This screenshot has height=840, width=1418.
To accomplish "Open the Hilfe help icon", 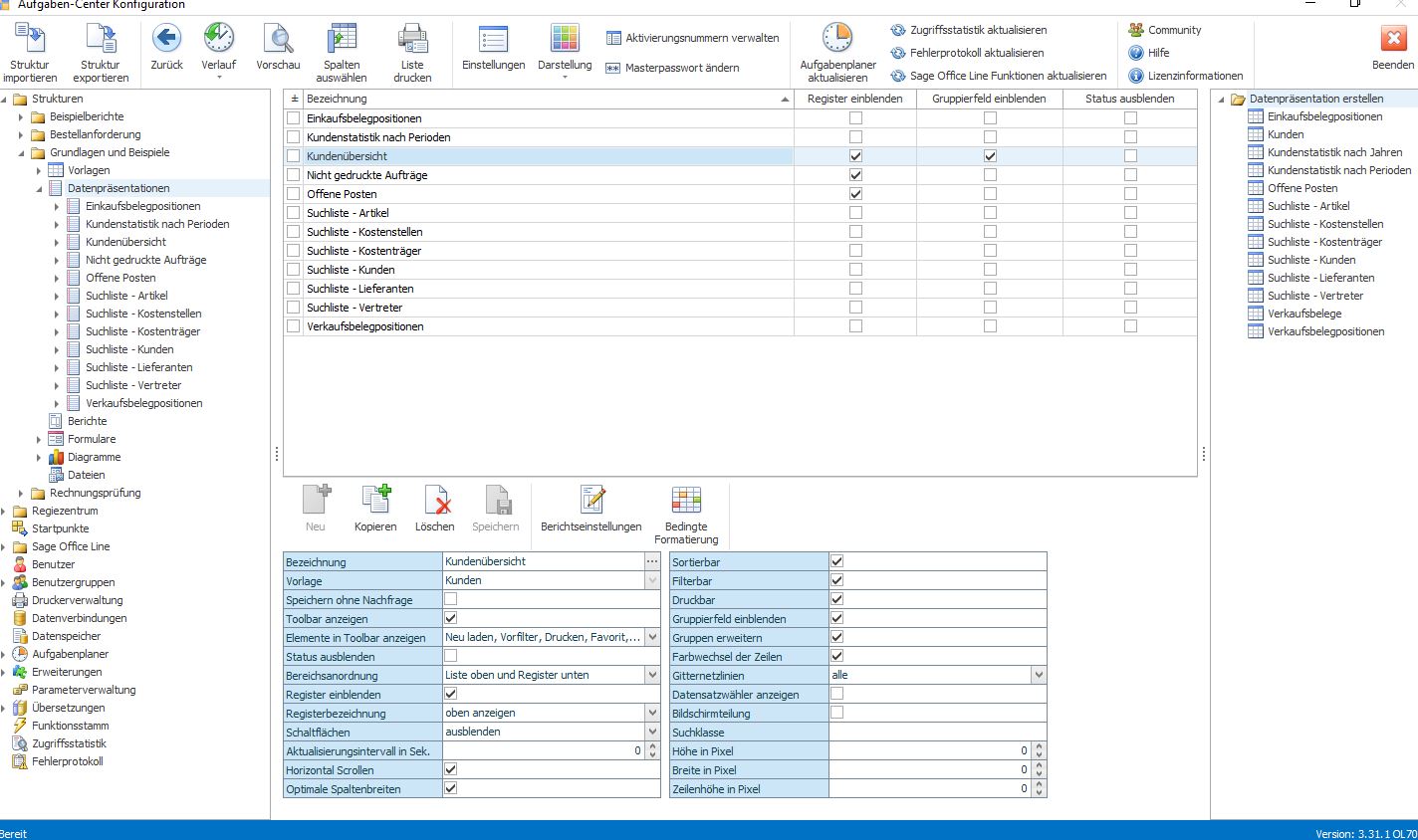I will coord(1135,53).
